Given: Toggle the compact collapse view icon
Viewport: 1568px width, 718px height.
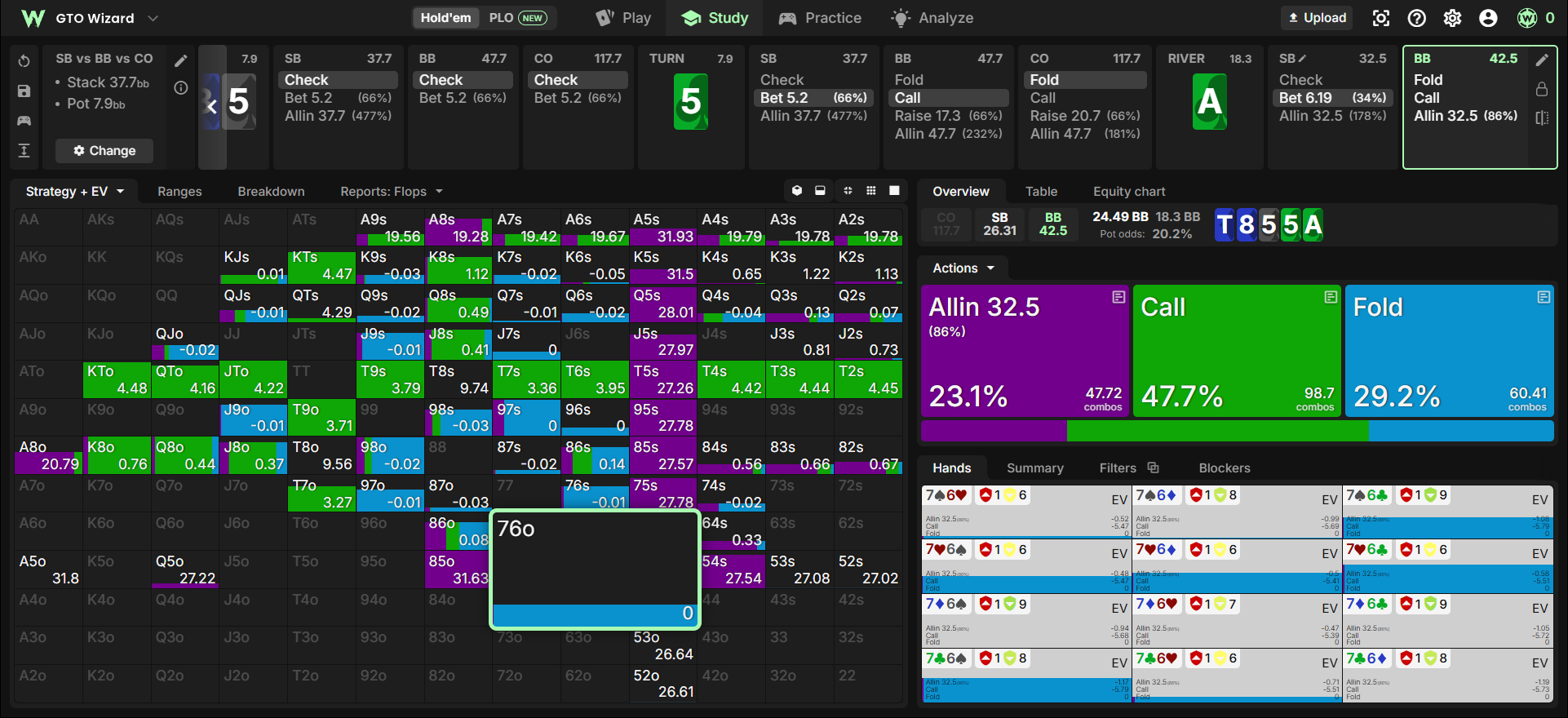Looking at the screenshot, I should (848, 191).
